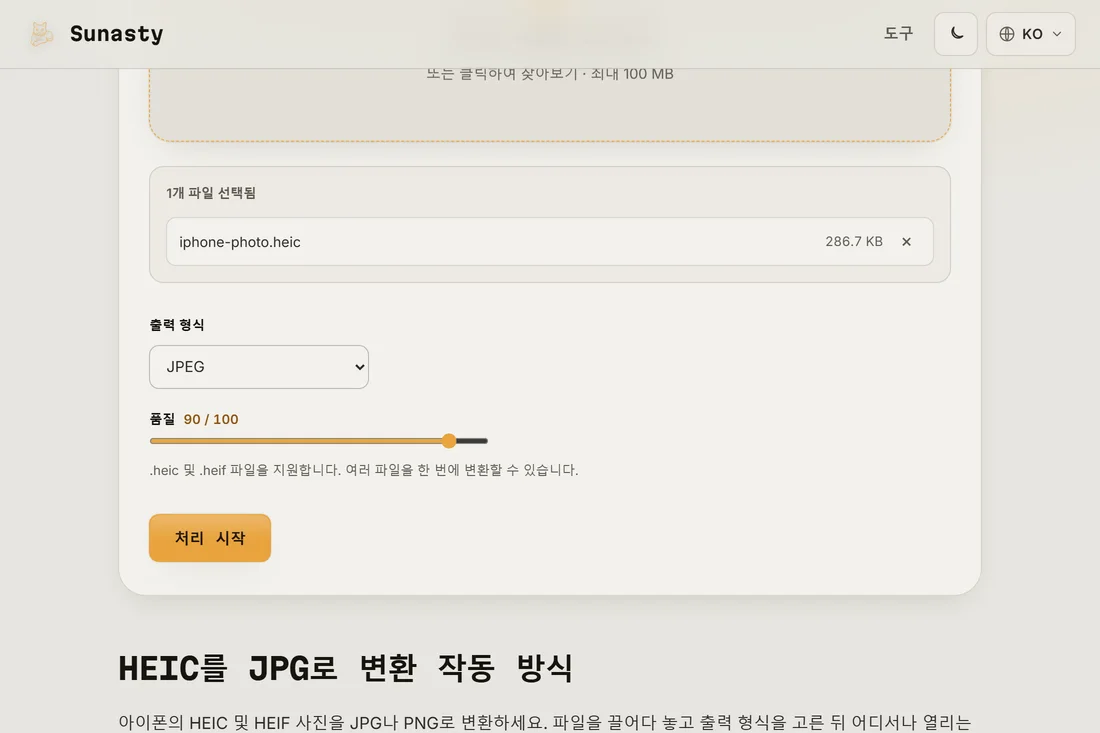Screen dimensions: 1100x733
Task: Click the quality slider handle
Action: coord(449,441)
